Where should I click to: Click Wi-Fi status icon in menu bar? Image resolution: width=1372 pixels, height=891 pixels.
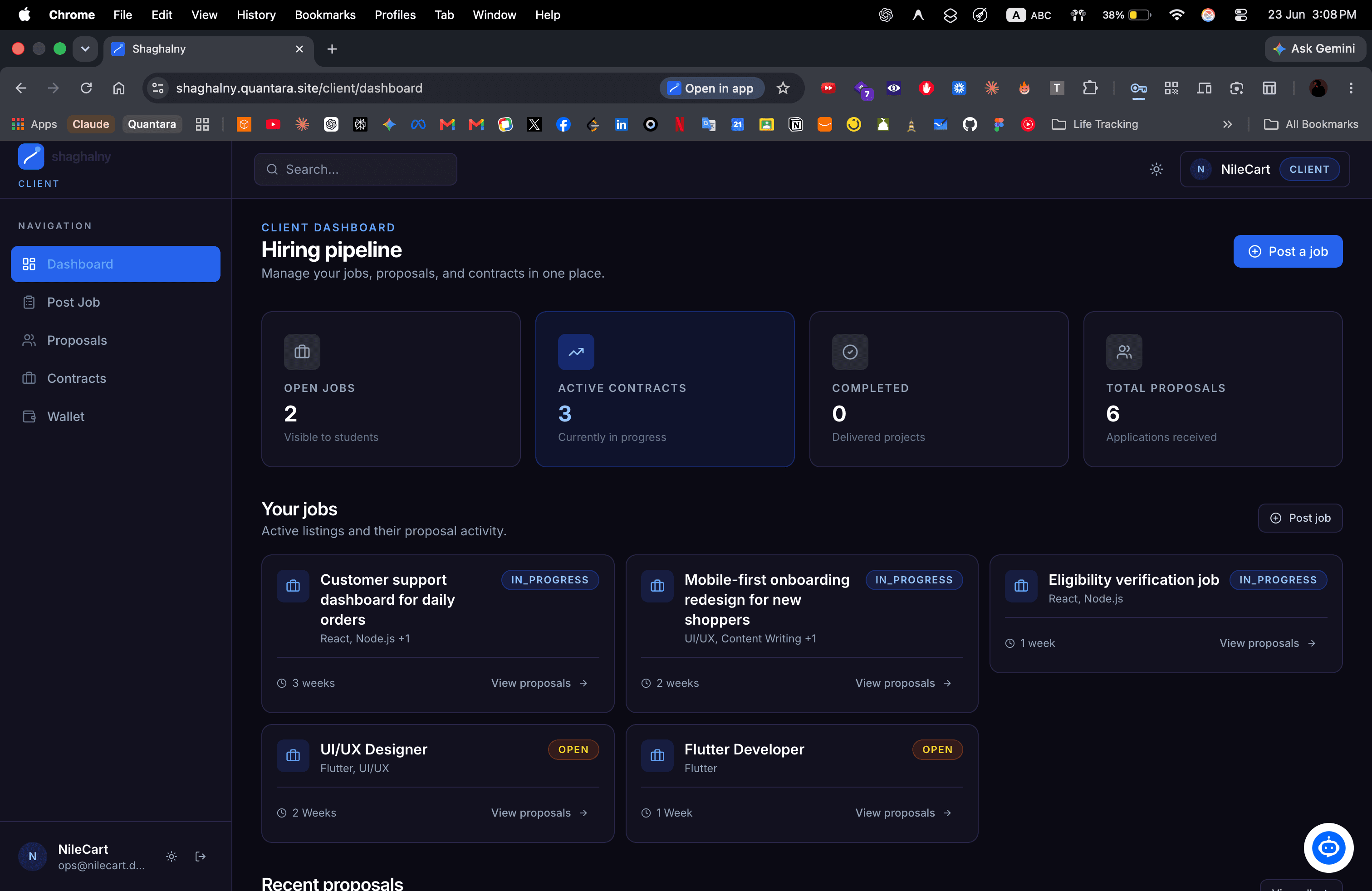1176,15
